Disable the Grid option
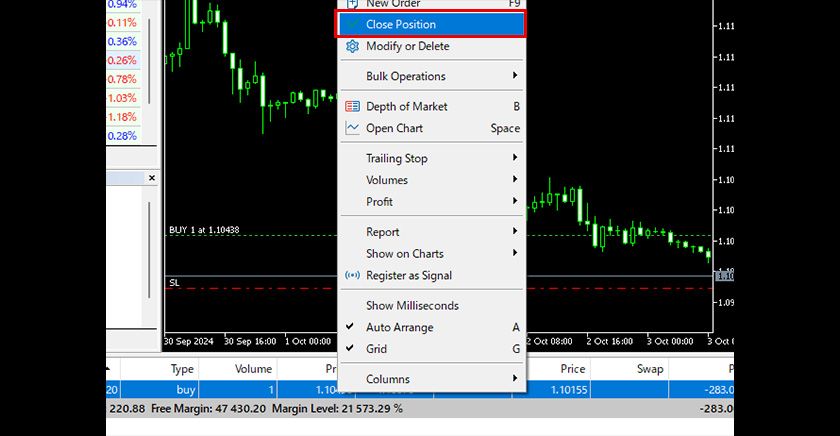The height and width of the screenshot is (436, 840). [x=350, y=349]
